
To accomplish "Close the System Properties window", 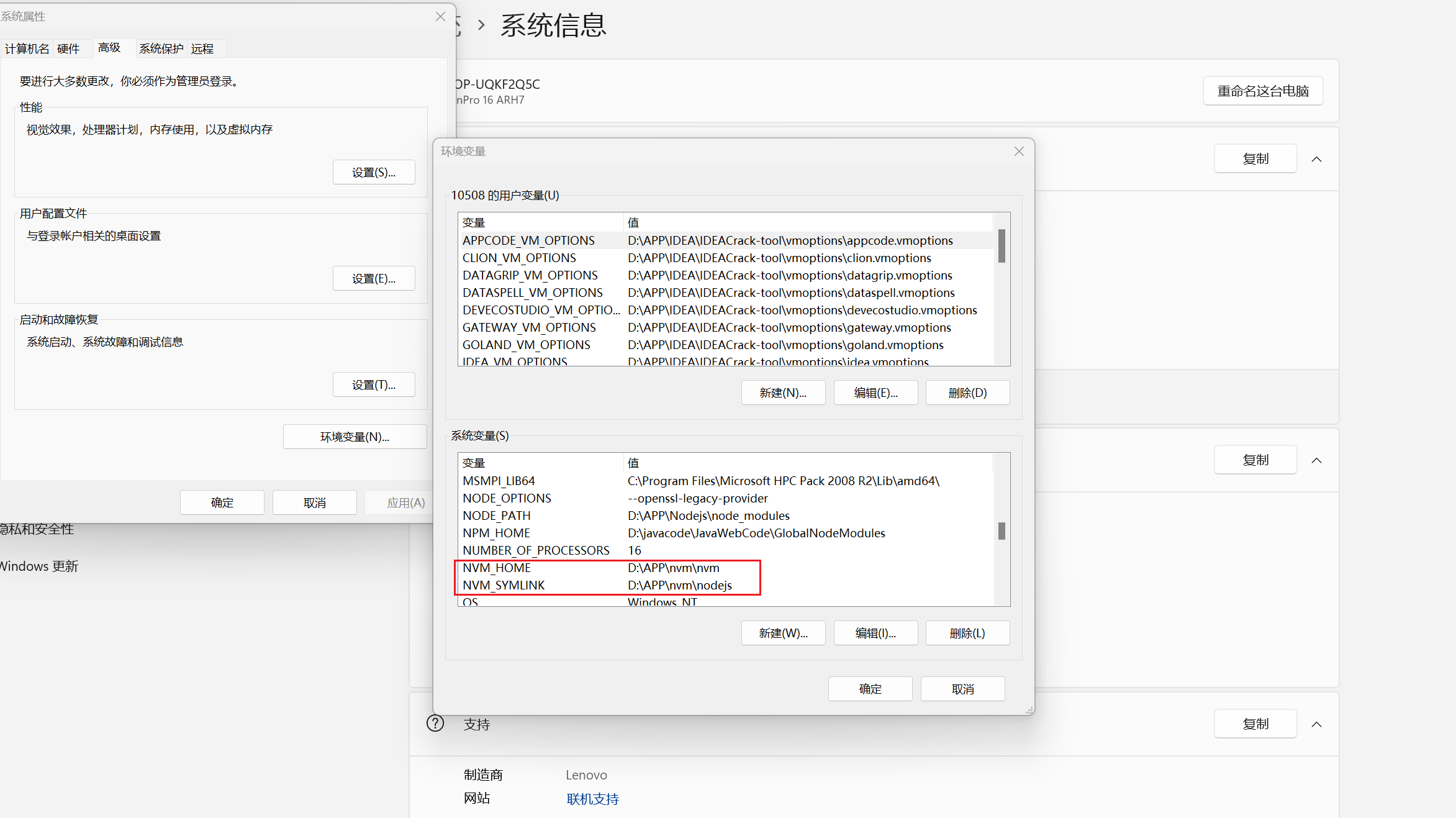I will pyautogui.click(x=440, y=17).
